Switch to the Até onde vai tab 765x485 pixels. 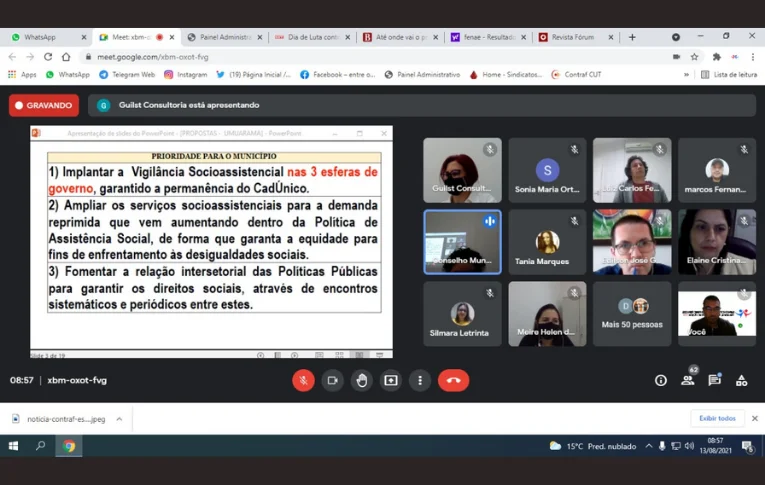tap(400, 37)
